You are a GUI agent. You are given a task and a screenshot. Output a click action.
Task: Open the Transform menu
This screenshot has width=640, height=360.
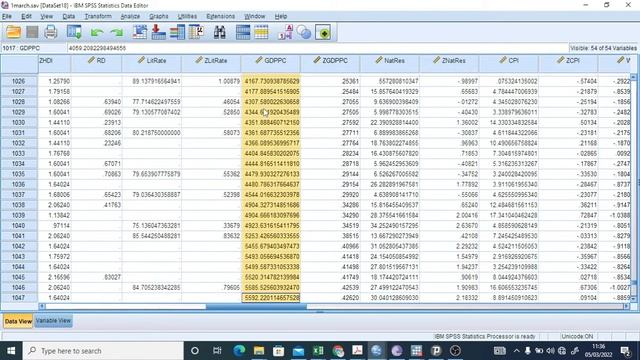tap(98, 16)
